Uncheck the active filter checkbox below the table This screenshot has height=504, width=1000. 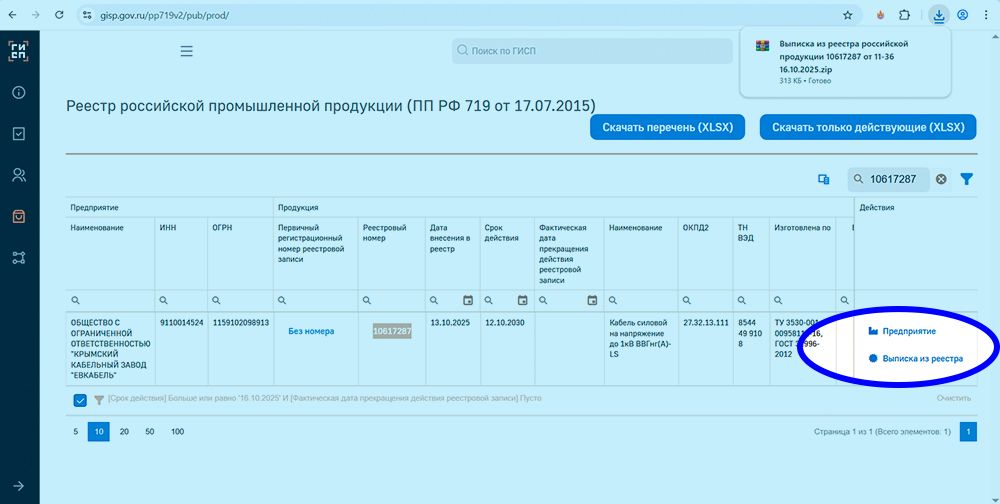pyautogui.click(x=80, y=400)
